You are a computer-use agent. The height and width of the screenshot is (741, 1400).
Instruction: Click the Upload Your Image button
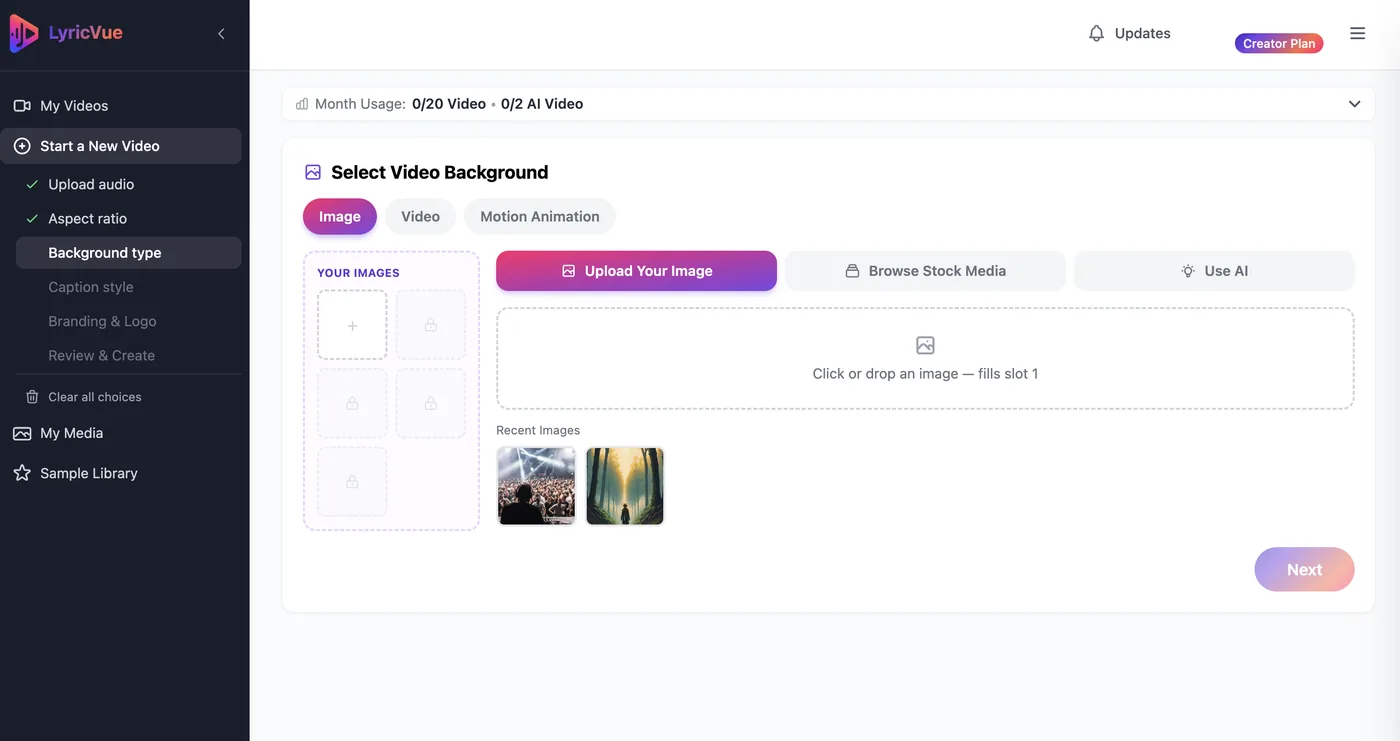tap(636, 271)
